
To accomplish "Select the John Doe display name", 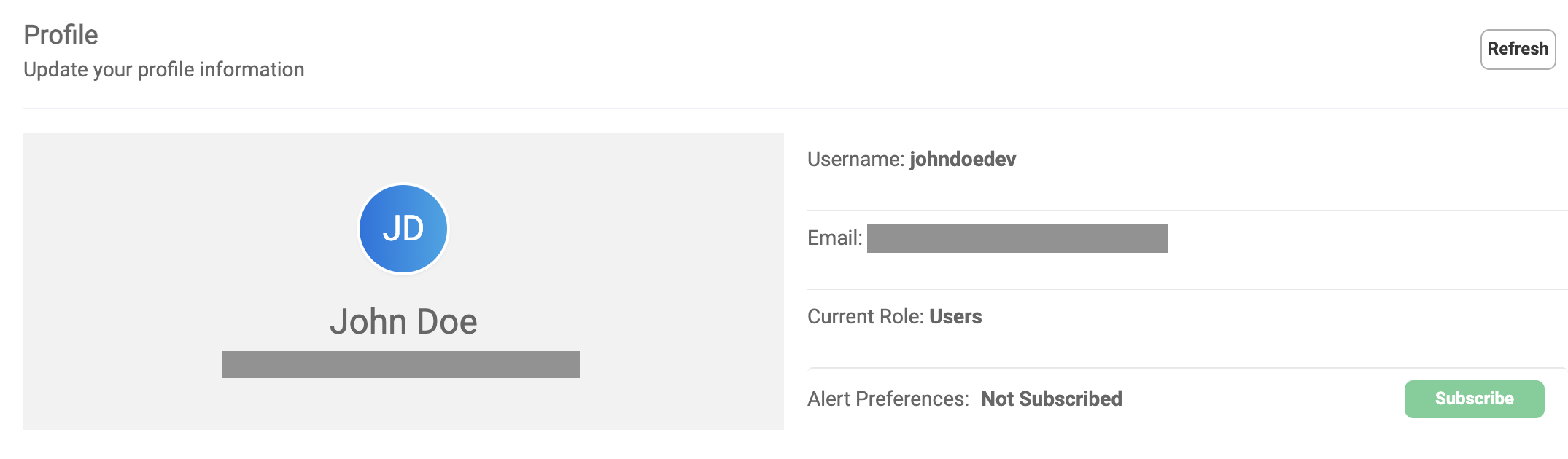I will (403, 321).
